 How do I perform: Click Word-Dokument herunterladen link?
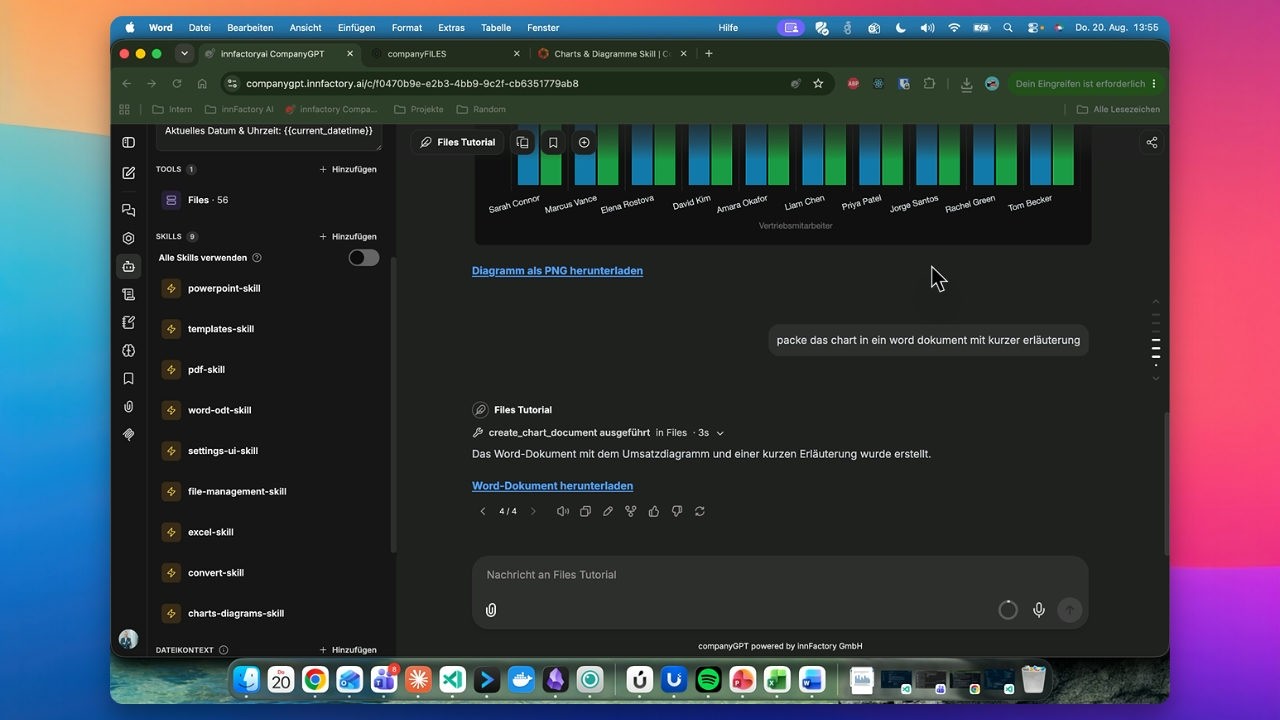[x=553, y=486]
